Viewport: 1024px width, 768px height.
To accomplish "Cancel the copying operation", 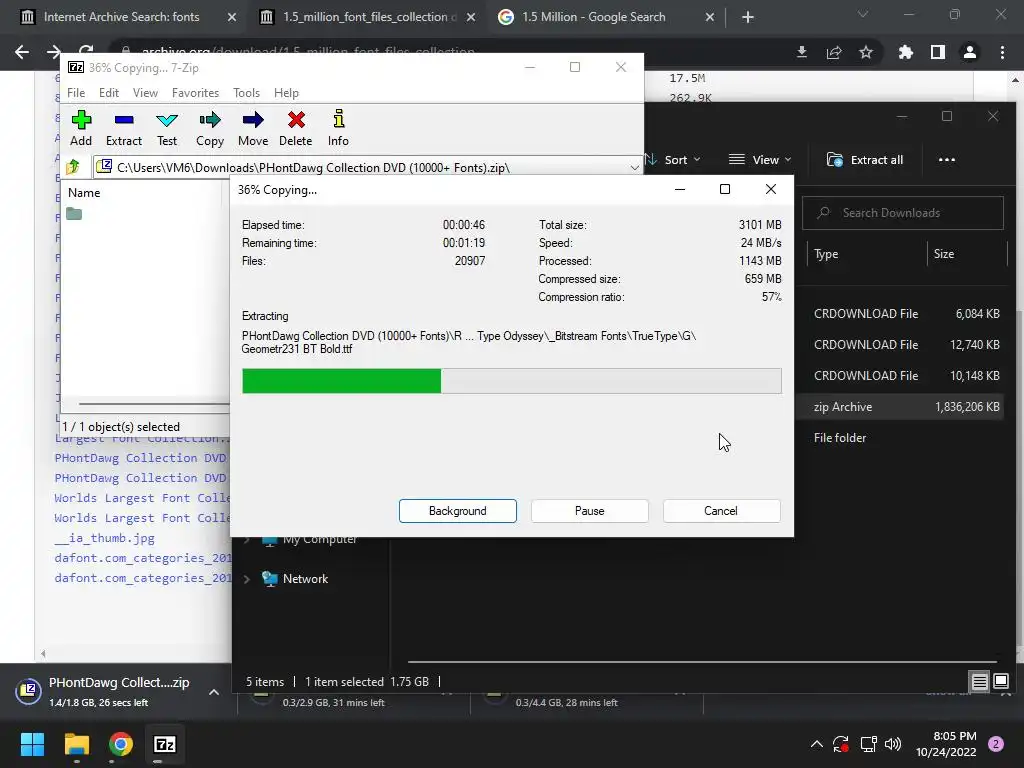I will click(x=721, y=511).
